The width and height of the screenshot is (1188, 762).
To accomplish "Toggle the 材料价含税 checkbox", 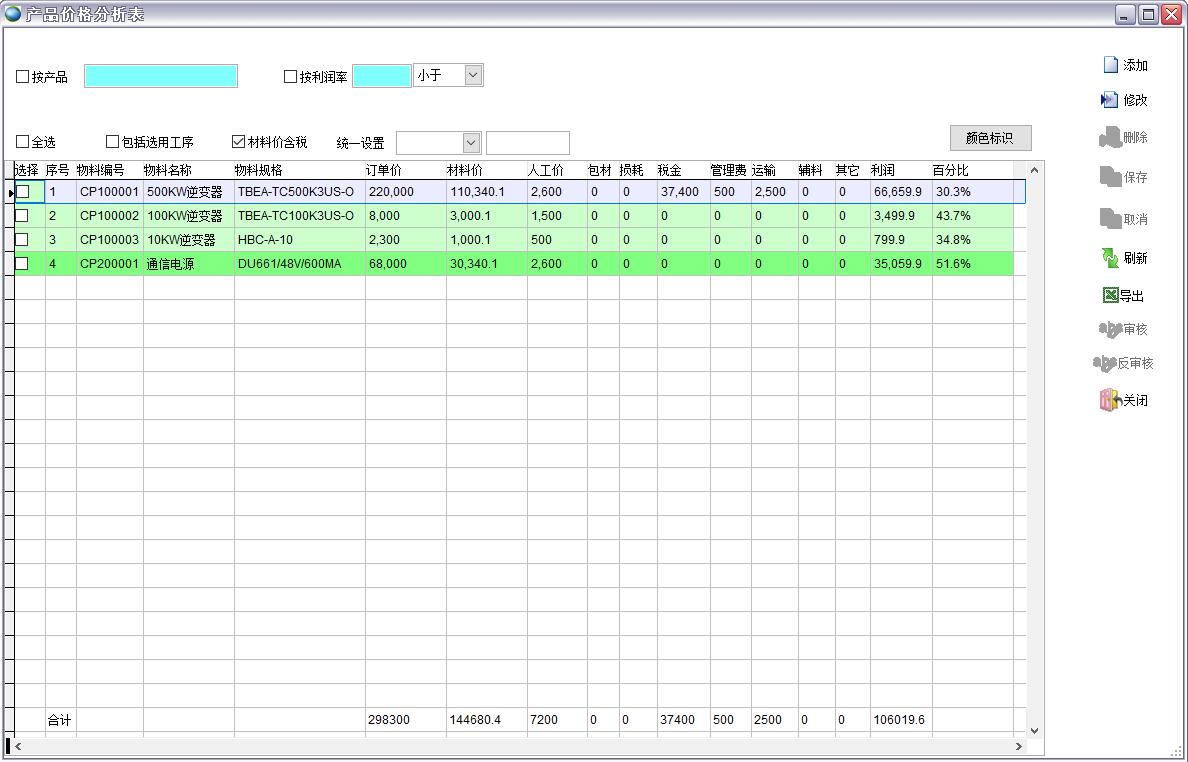I will click(x=239, y=142).
